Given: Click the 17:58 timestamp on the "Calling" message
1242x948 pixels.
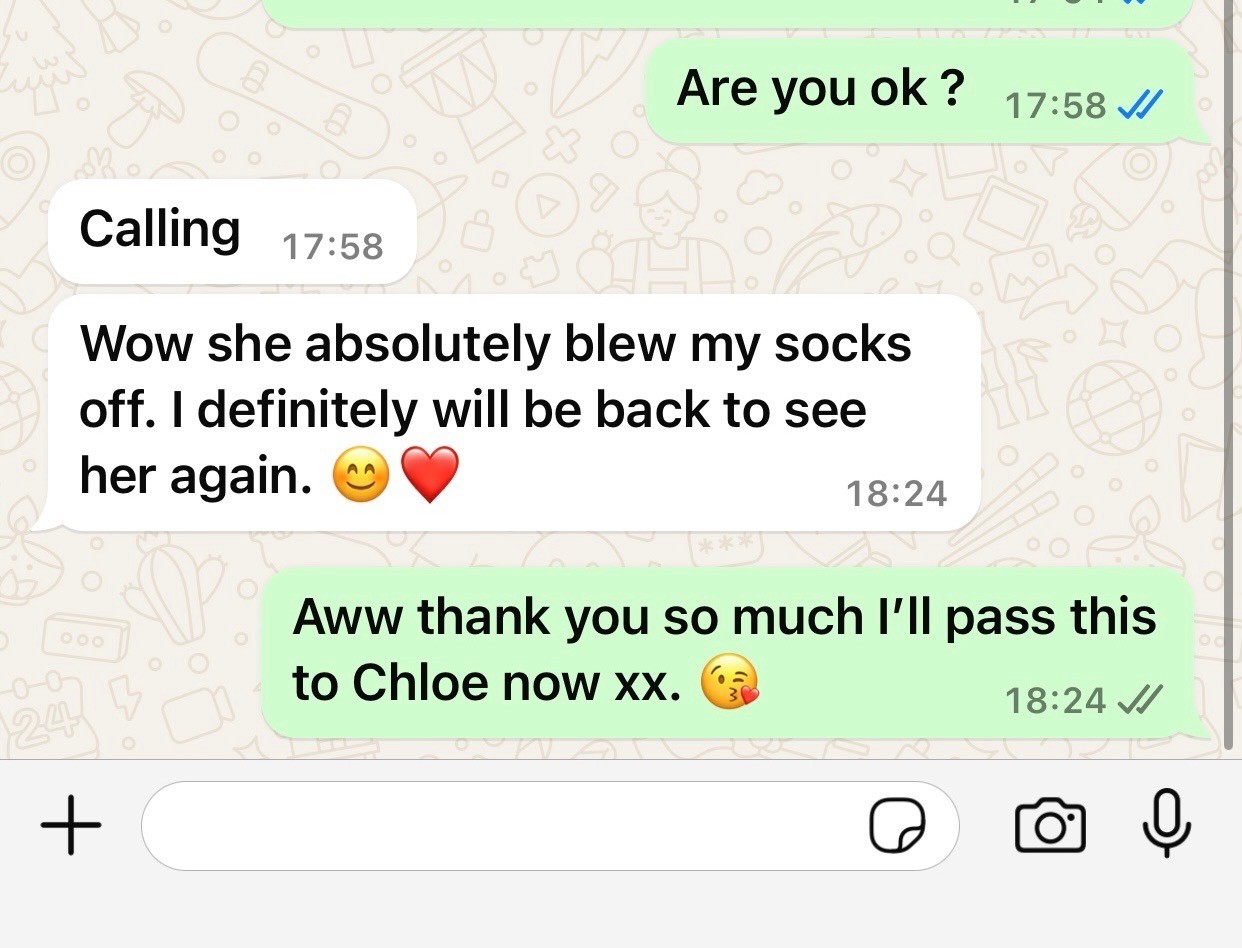Looking at the screenshot, I should pos(333,246).
